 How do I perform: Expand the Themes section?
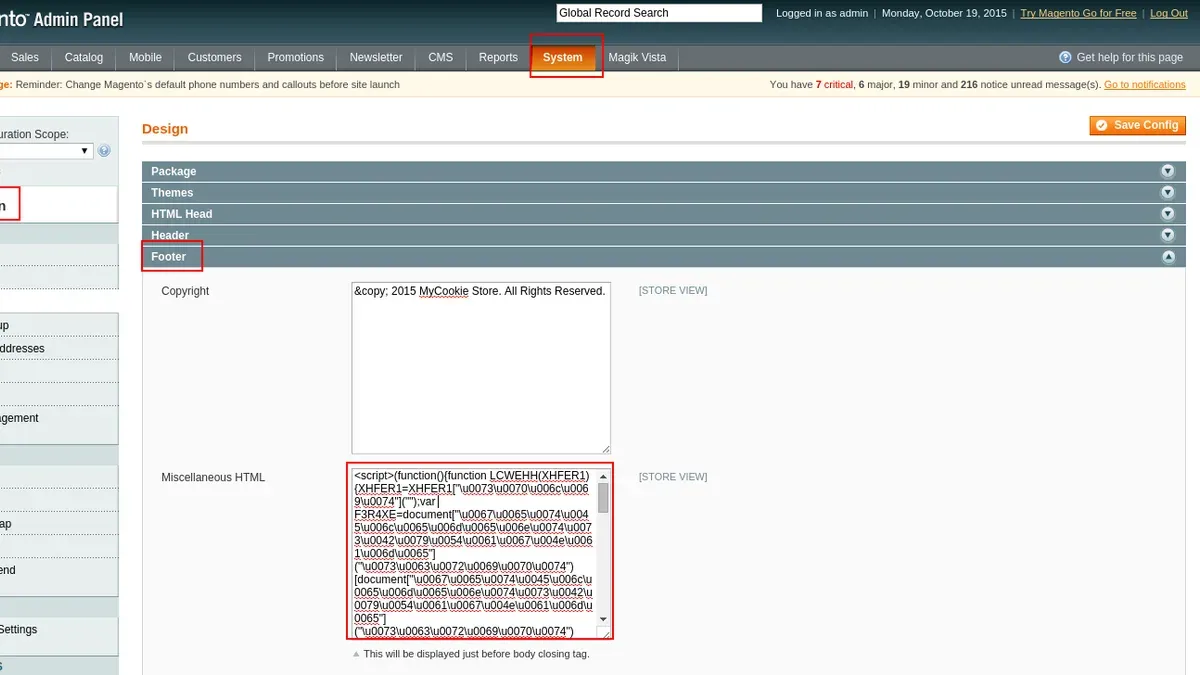663,192
